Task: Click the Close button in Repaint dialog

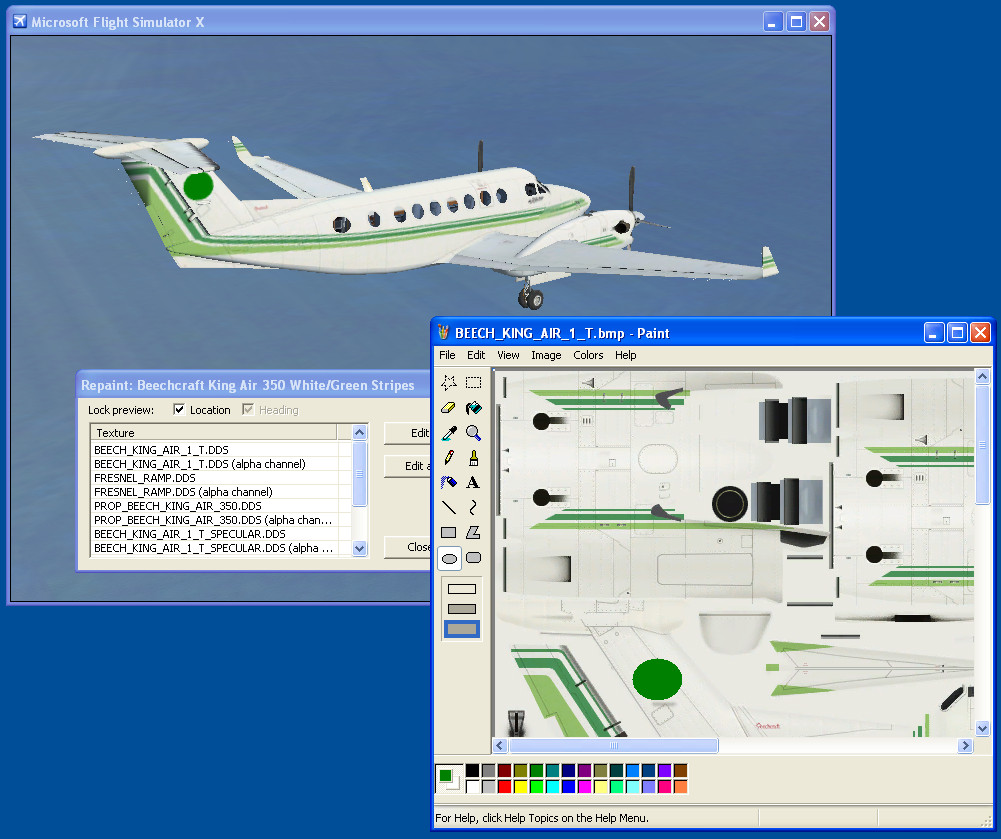Action: point(409,547)
